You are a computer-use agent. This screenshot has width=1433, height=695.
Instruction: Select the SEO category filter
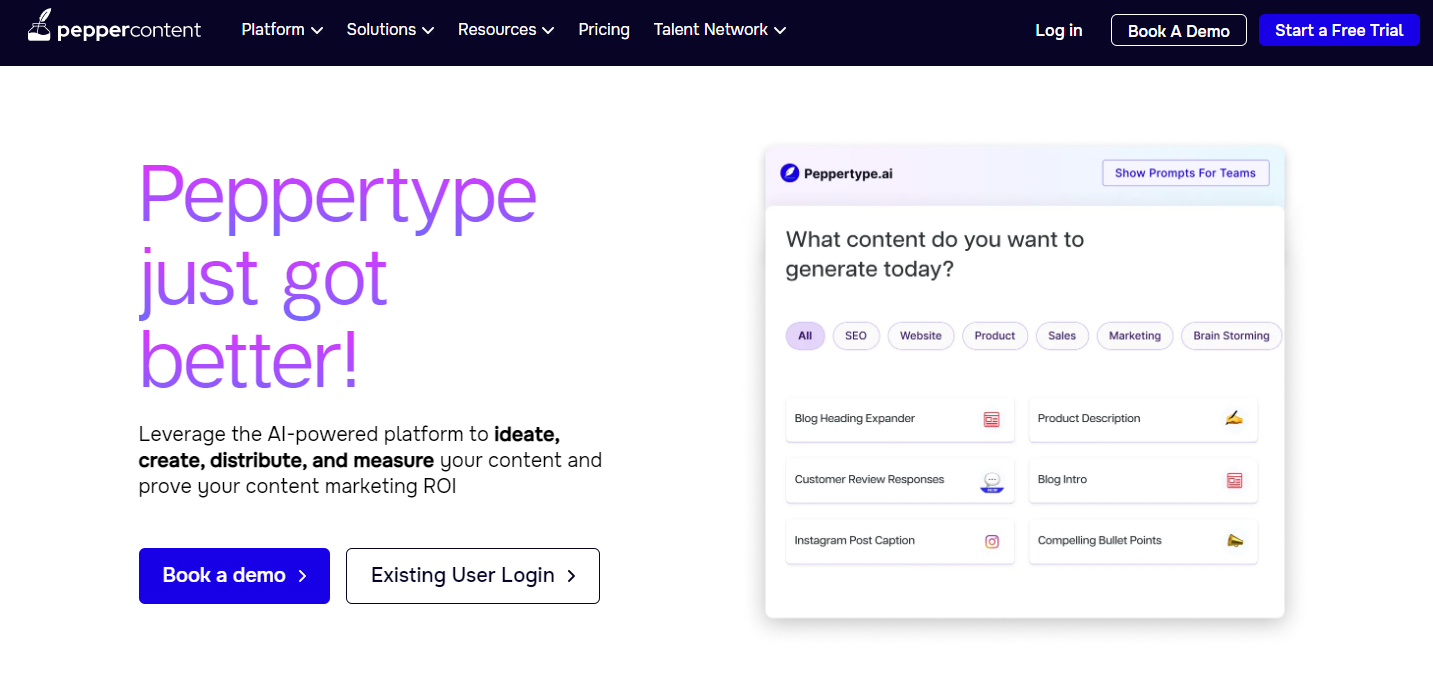click(856, 336)
